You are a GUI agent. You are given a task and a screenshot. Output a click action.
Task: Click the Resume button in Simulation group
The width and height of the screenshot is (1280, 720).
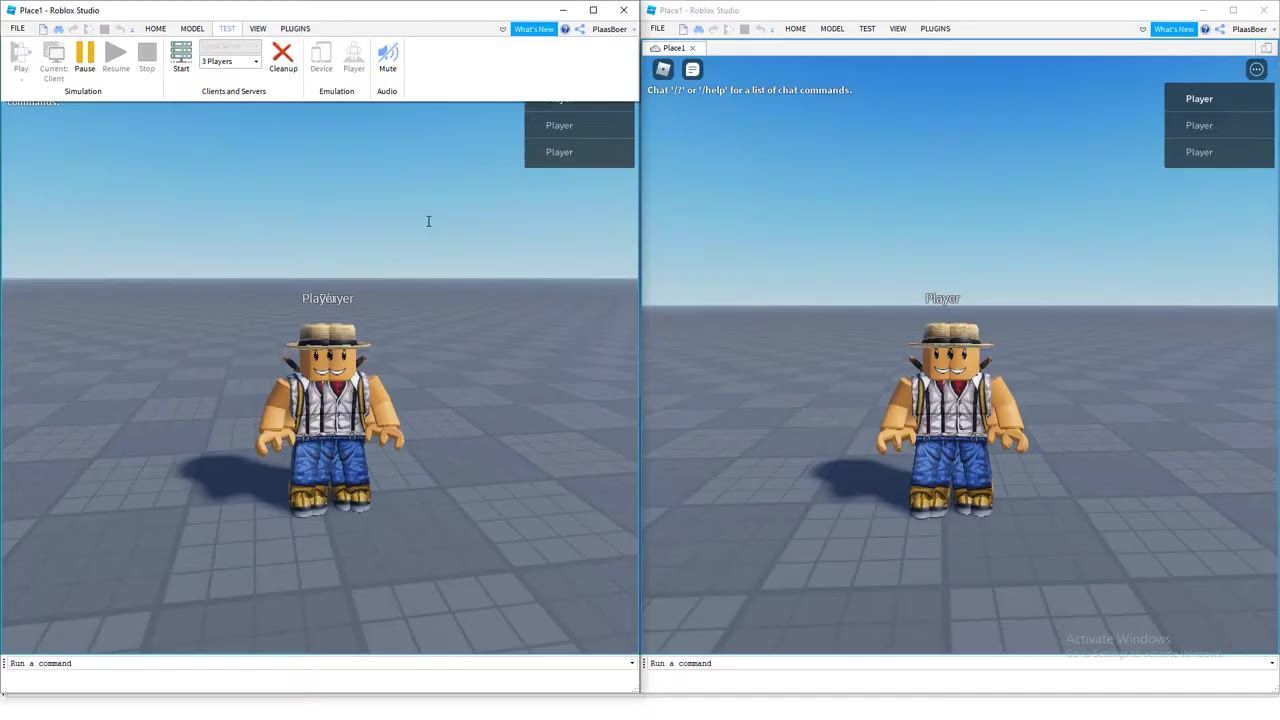tap(116, 57)
